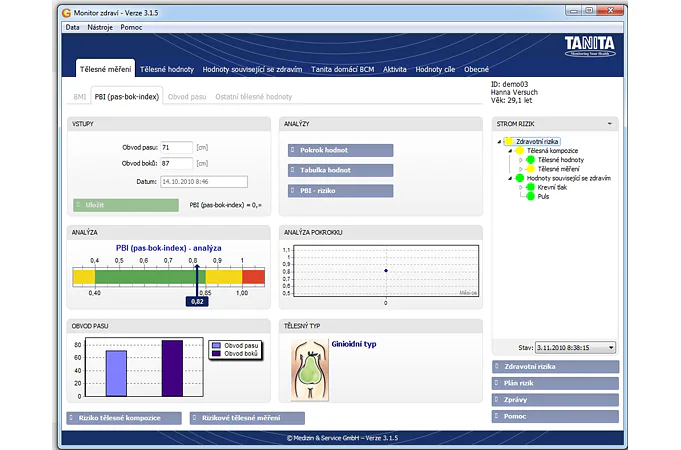Select the BMI sub-tab
The height and width of the screenshot is (450, 681).
click(80, 97)
